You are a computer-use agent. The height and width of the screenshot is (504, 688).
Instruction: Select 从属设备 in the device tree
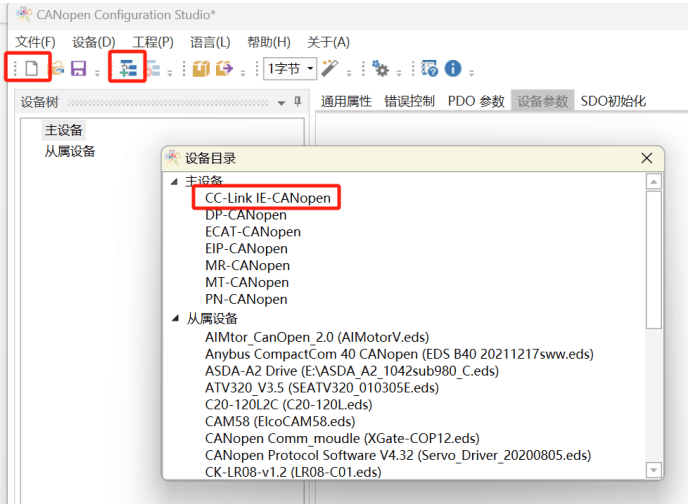pyautogui.click(x=70, y=151)
